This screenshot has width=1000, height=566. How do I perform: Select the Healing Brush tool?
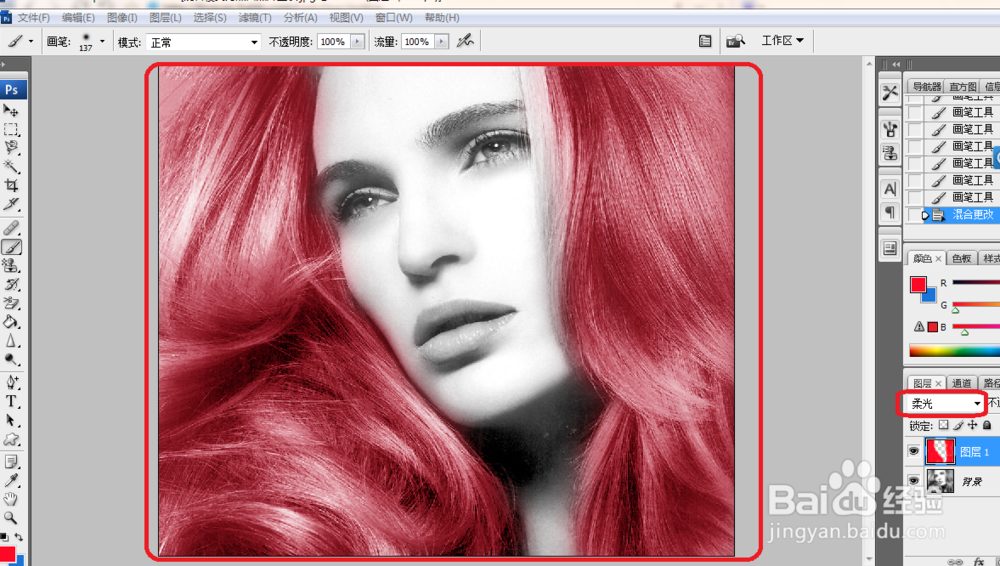pos(11,228)
